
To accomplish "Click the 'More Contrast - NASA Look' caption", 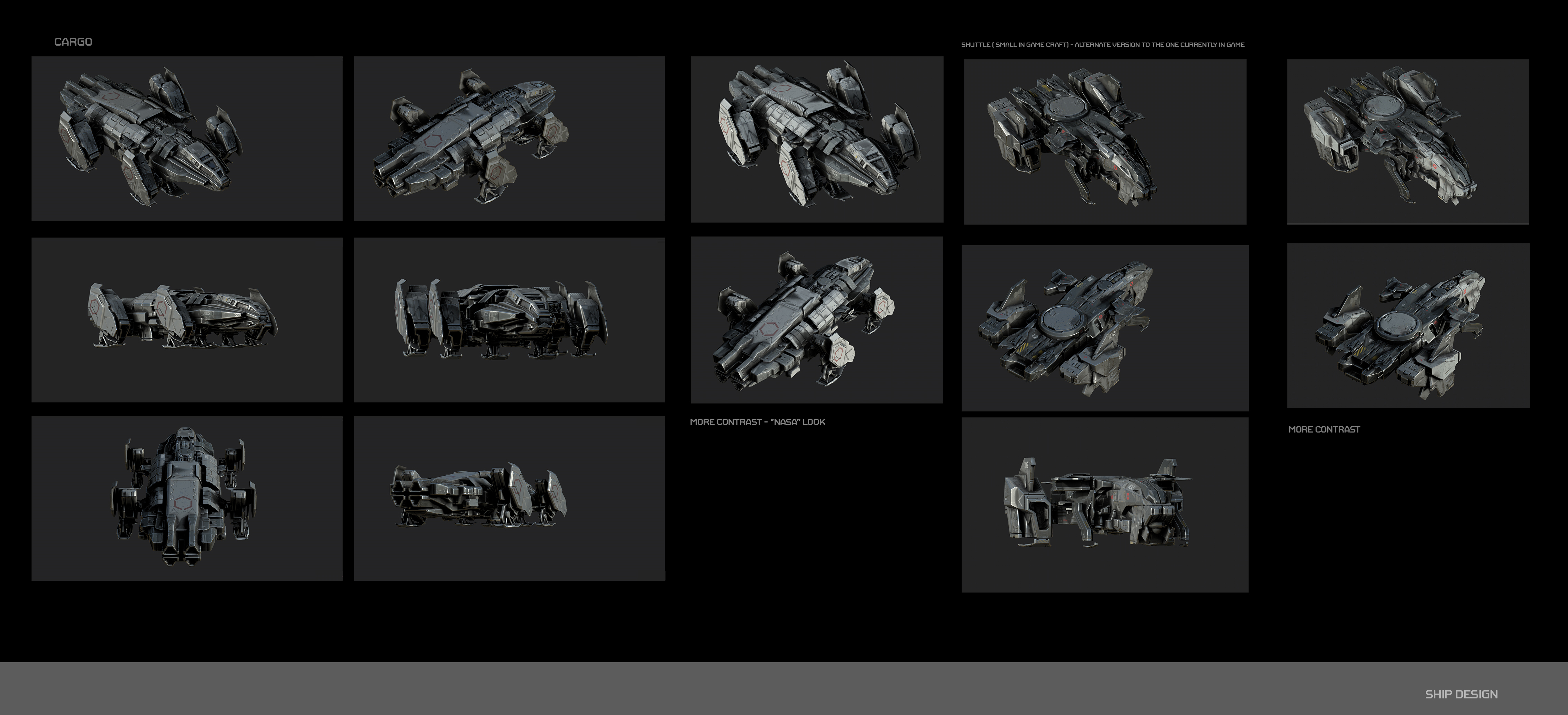I will coord(757,422).
